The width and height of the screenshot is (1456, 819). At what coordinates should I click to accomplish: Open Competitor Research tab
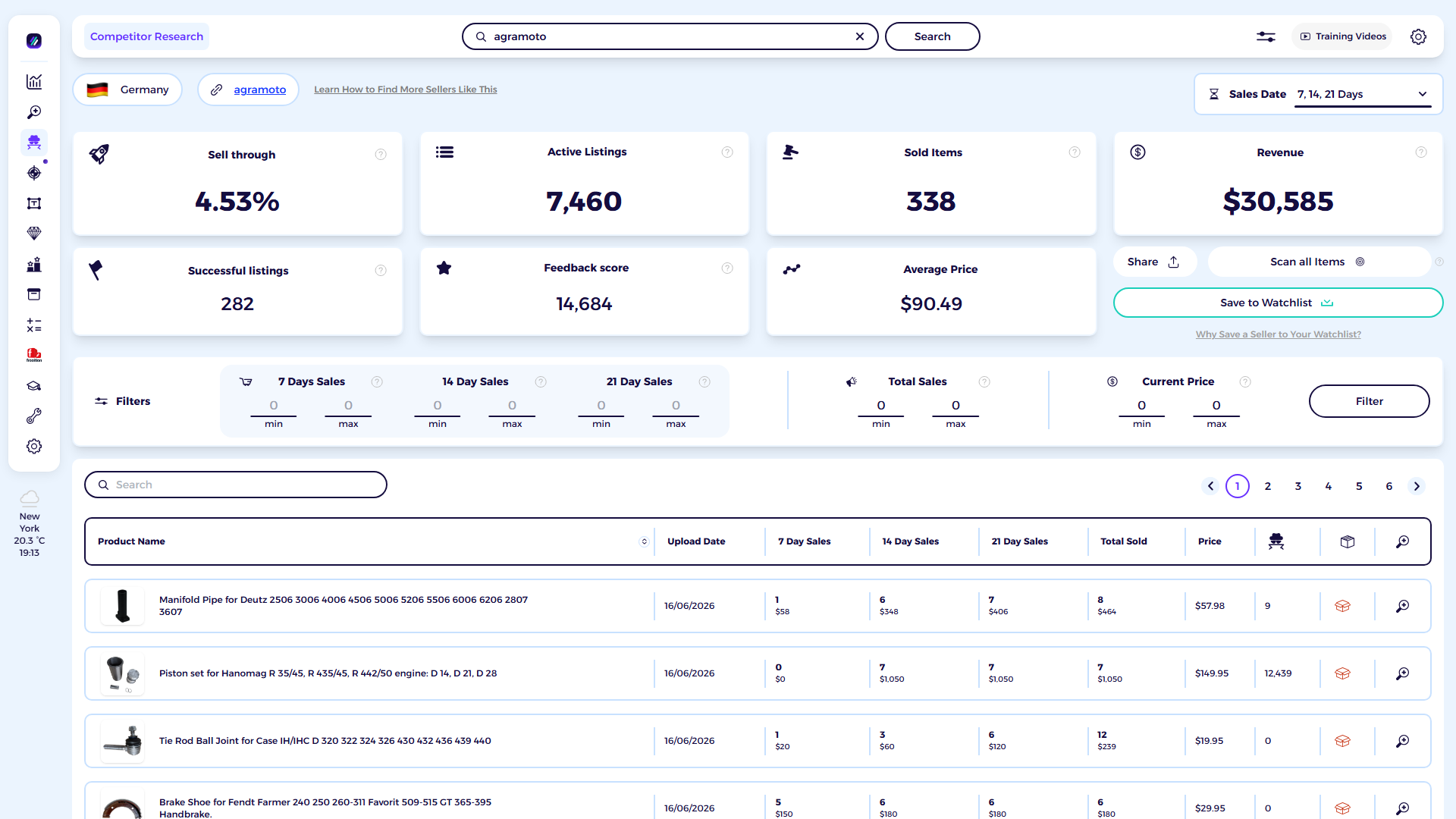pos(146,36)
